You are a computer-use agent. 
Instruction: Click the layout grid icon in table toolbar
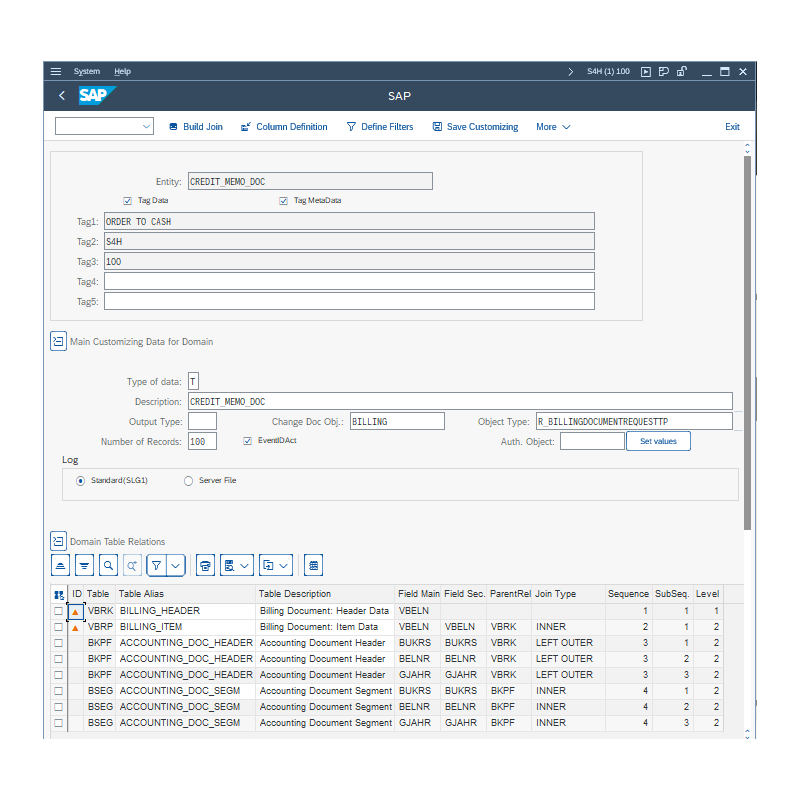pos(313,565)
